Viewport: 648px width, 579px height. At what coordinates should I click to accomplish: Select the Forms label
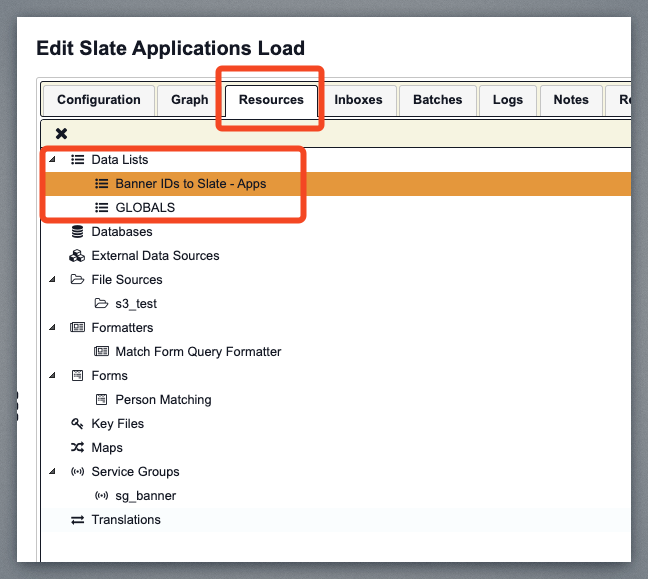tap(110, 375)
